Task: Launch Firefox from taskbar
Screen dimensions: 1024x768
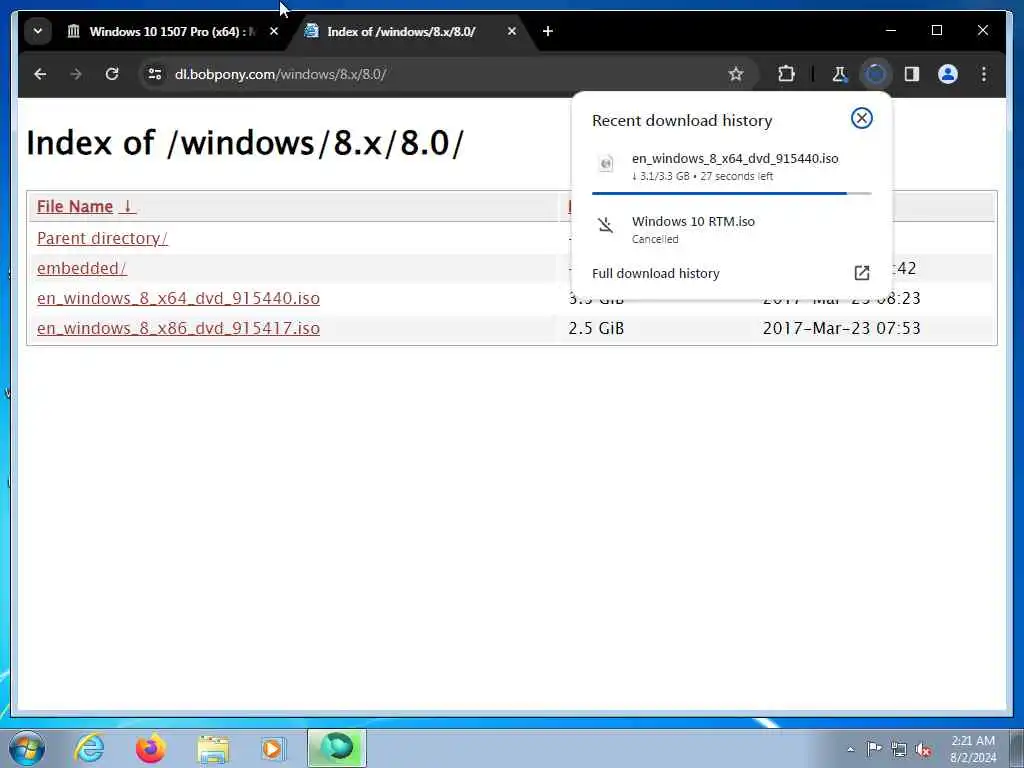Action: (150, 748)
